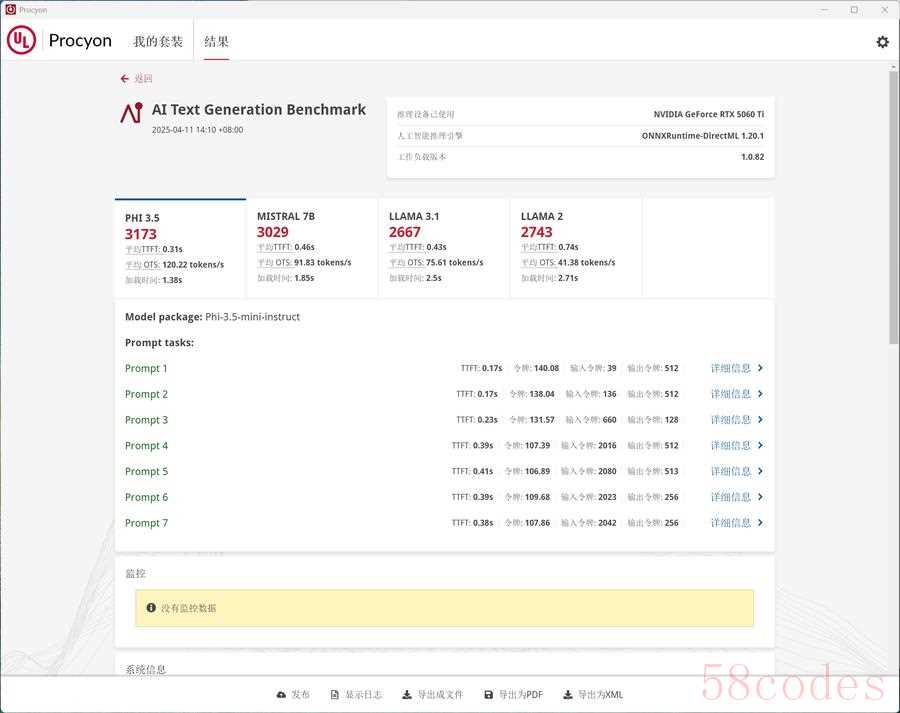
Task: Select the LLAMA 2 results tab
Action: (x=575, y=247)
